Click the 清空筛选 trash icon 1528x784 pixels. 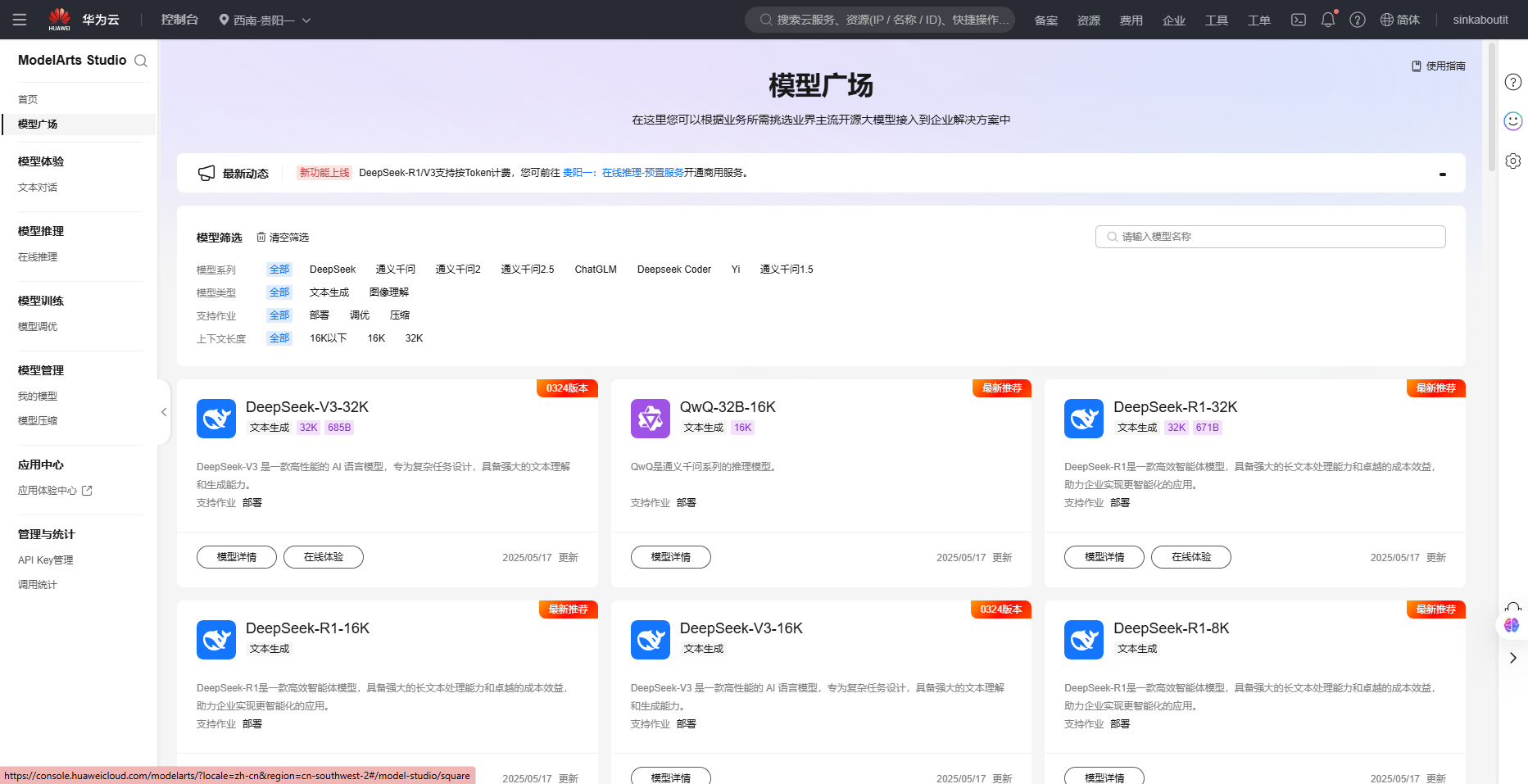pyautogui.click(x=261, y=237)
